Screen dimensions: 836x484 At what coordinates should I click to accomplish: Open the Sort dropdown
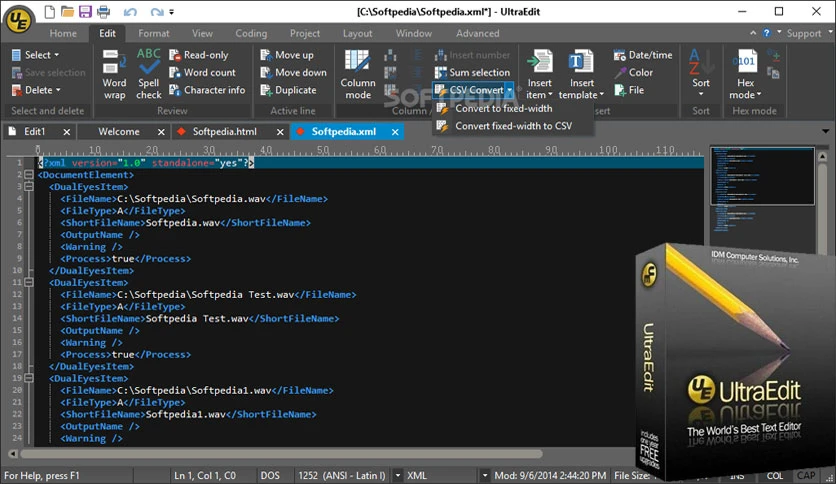tap(701, 94)
